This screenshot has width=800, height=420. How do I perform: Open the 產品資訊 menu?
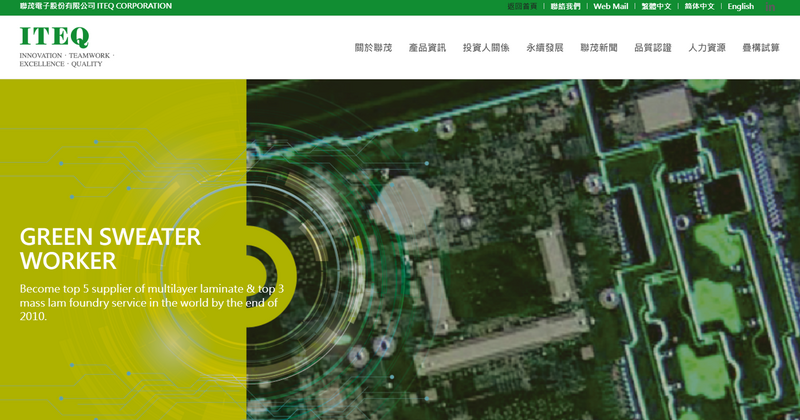point(428,48)
